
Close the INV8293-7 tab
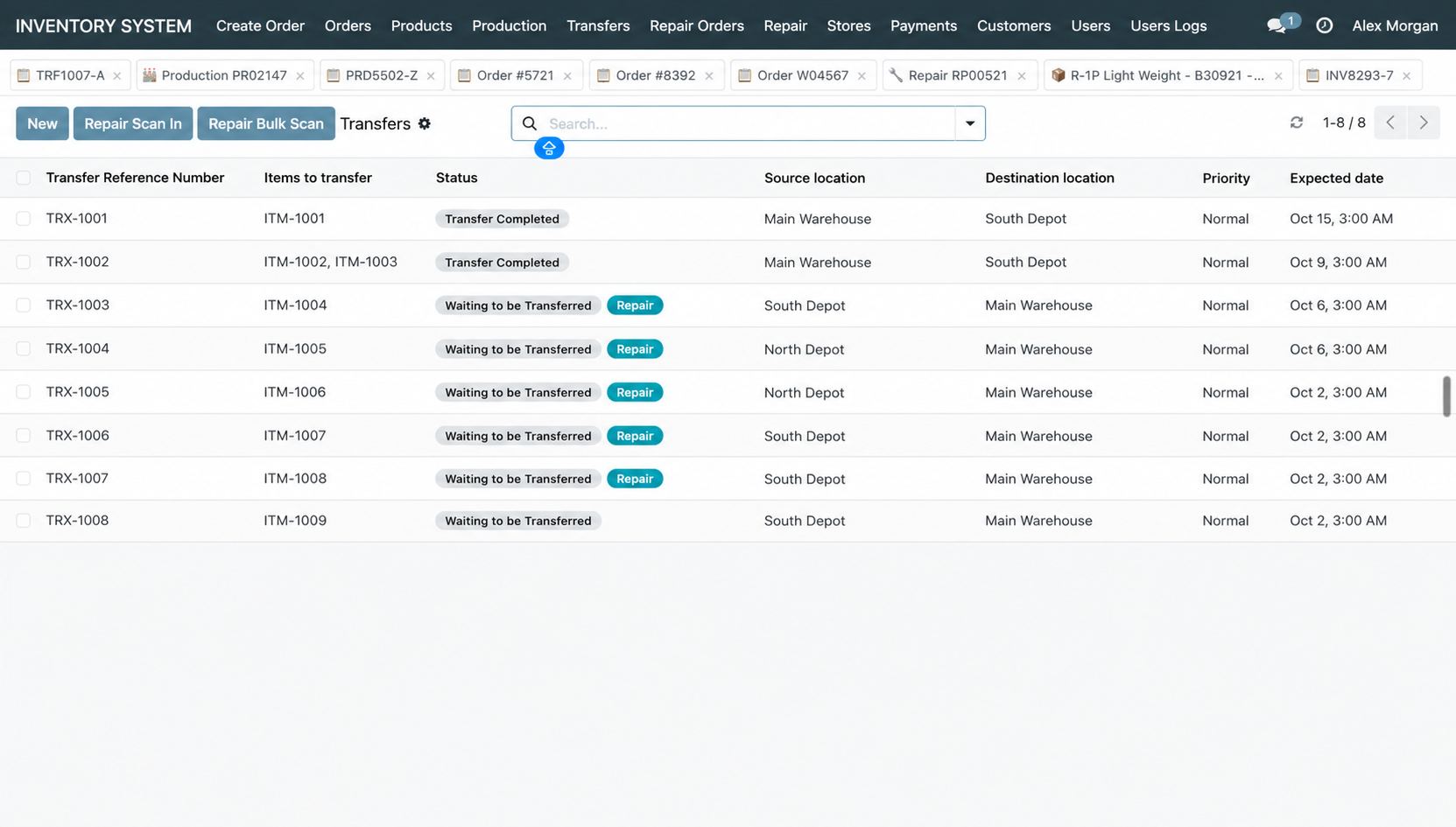[x=1407, y=76]
